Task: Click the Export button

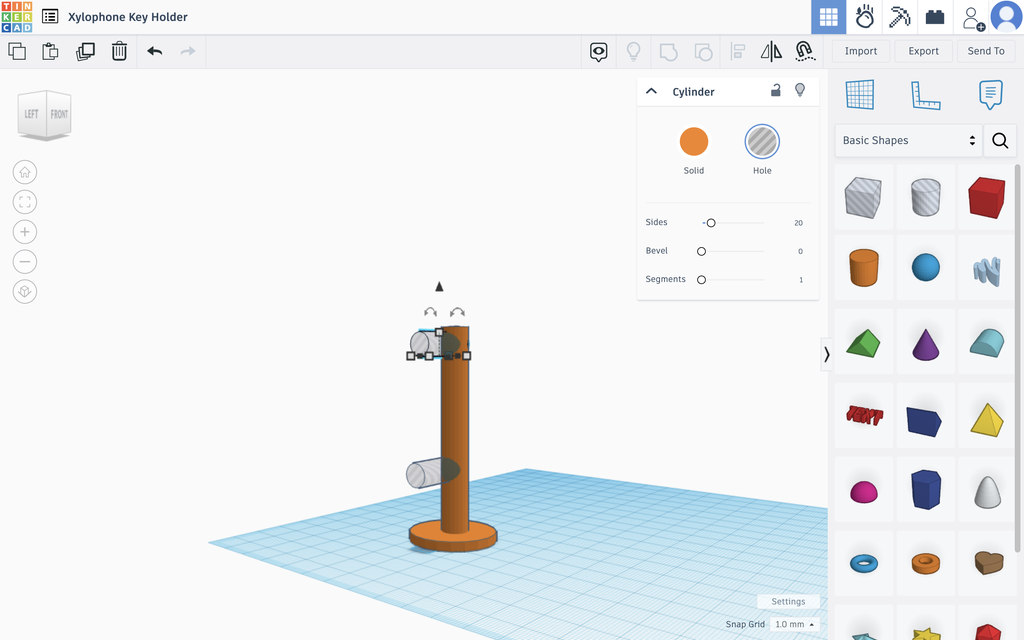Action: 923,51
